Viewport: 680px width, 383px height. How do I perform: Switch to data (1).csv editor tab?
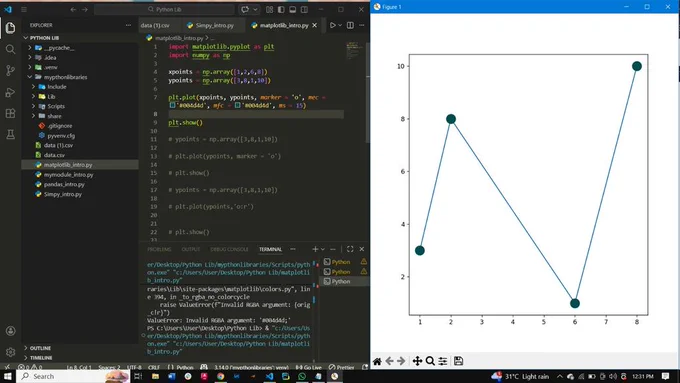tap(155, 26)
